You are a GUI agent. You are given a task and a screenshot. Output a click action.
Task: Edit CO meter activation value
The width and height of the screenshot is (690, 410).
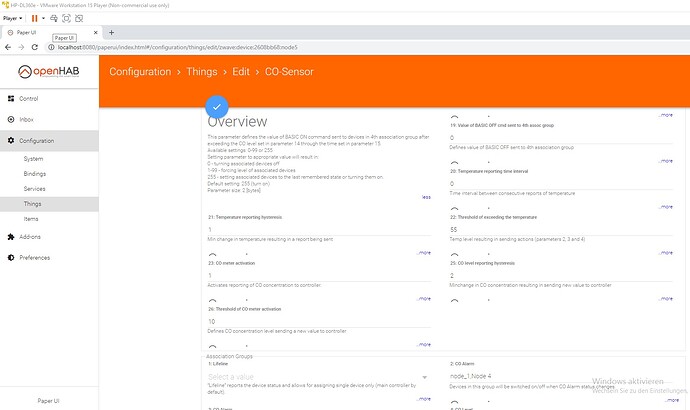tap(319, 275)
